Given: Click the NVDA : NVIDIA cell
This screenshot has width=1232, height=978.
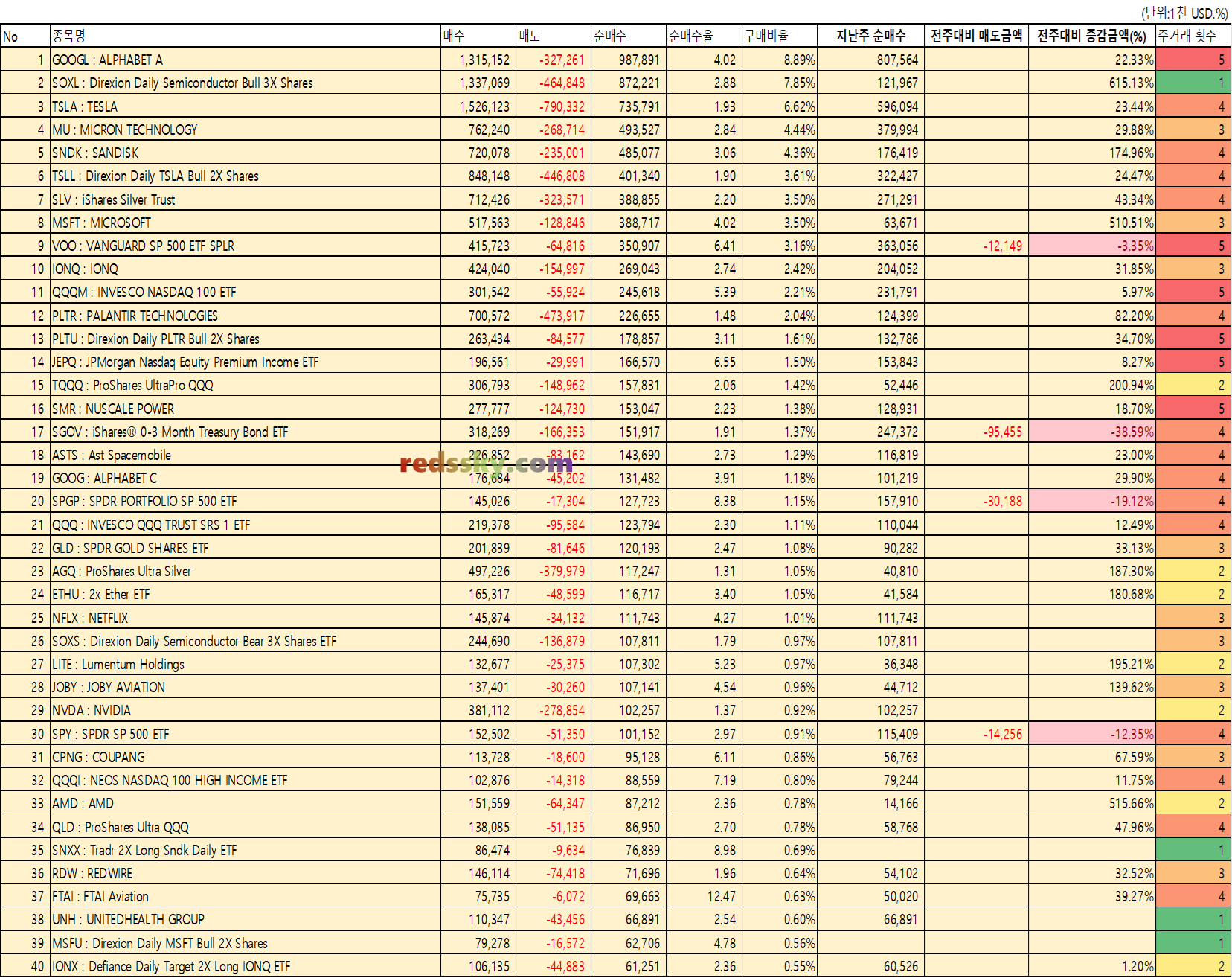Looking at the screenshot, I should point(246,710).
